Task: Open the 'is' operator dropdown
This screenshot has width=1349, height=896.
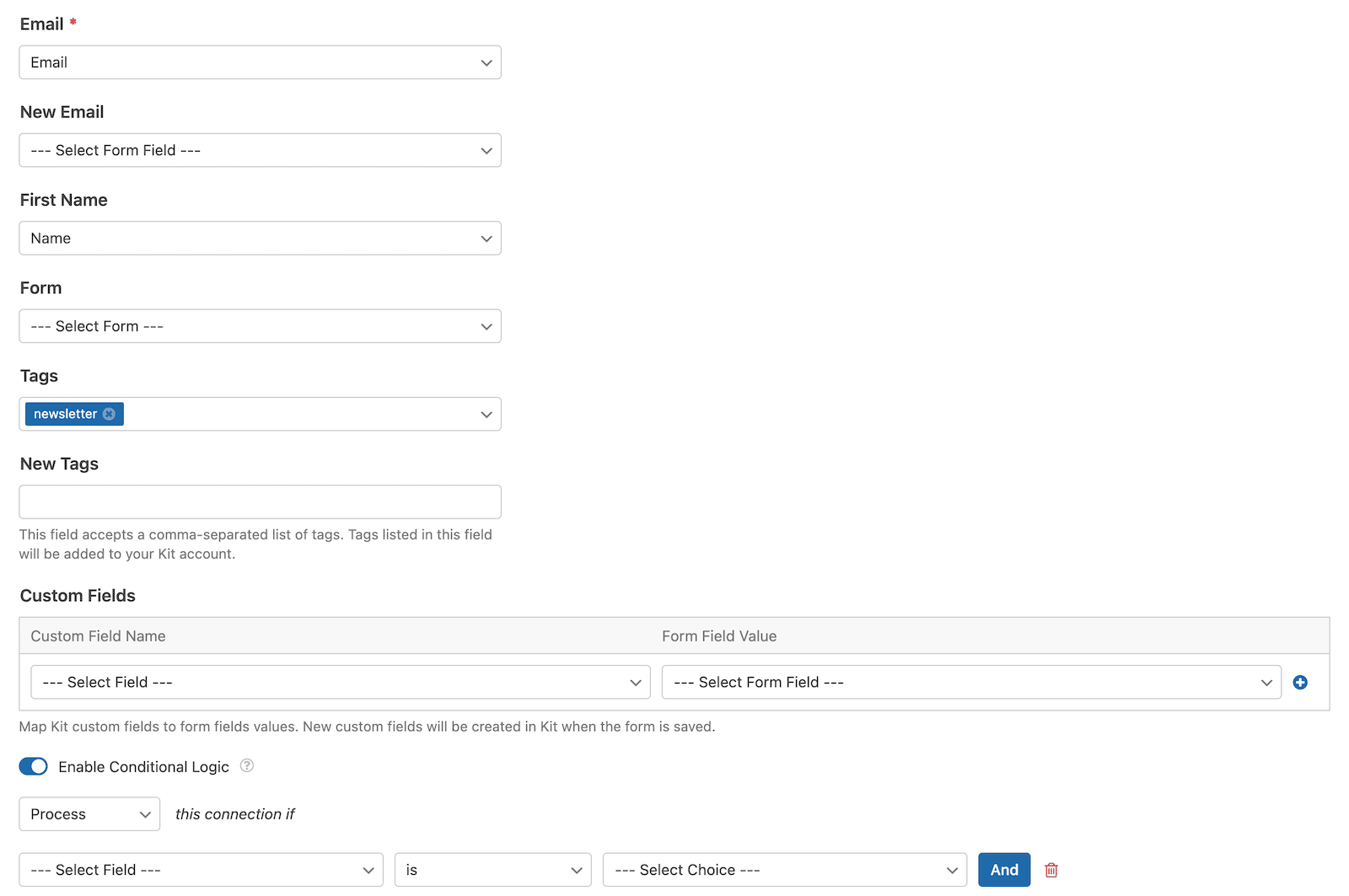Action: point(492,870)
